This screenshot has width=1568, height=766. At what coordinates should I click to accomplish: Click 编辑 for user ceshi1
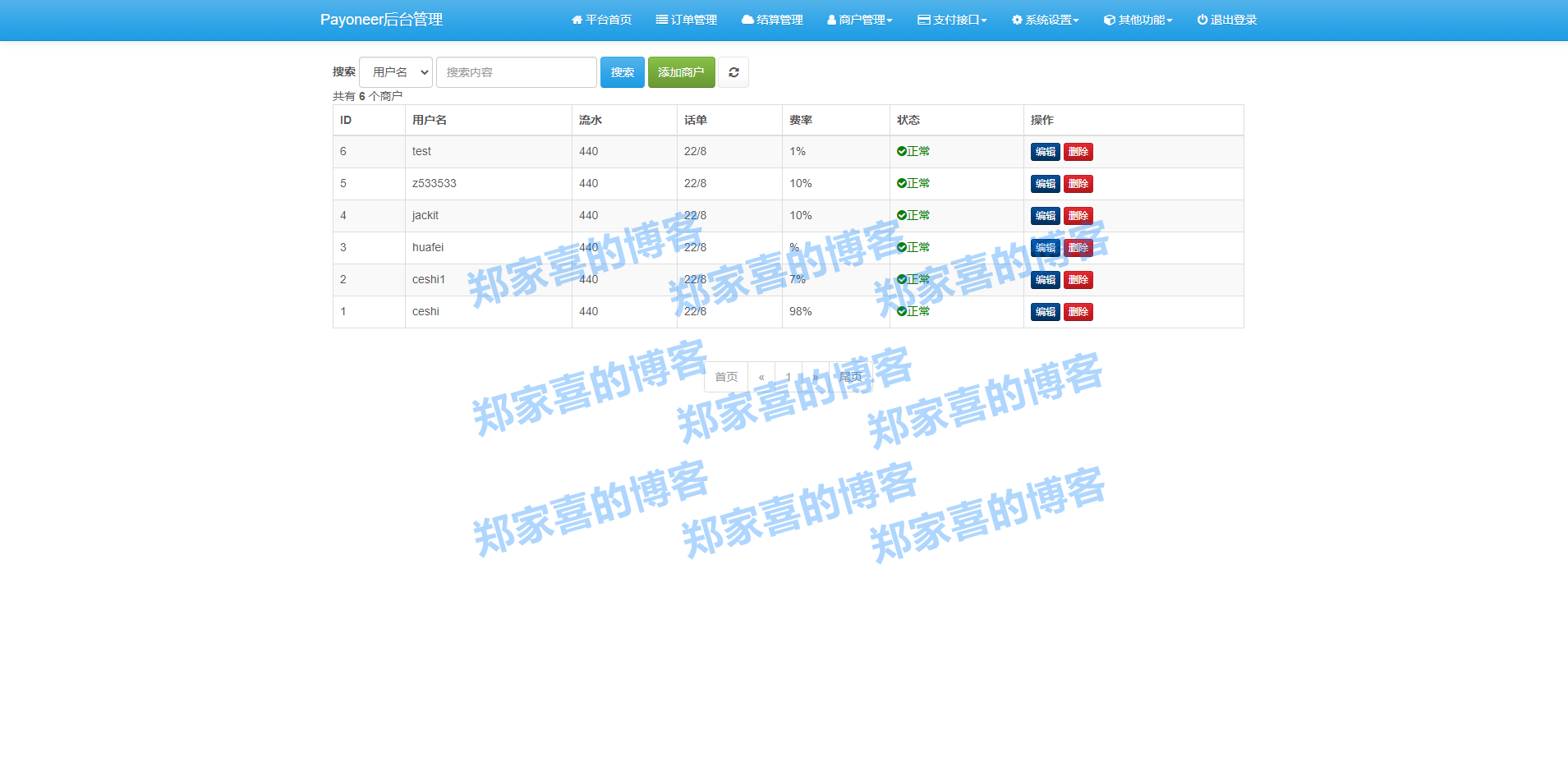pos(1046,280)
